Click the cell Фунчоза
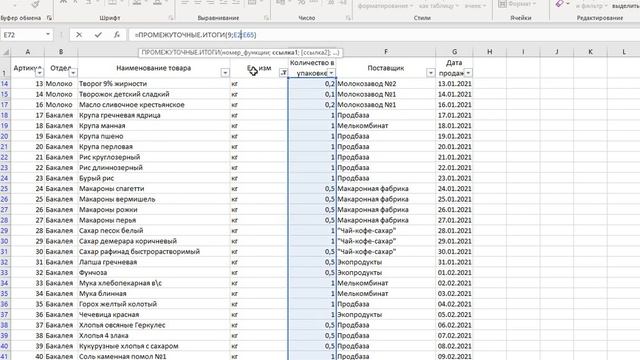Viewport: 640px width, 360px height. coord(153,273)
